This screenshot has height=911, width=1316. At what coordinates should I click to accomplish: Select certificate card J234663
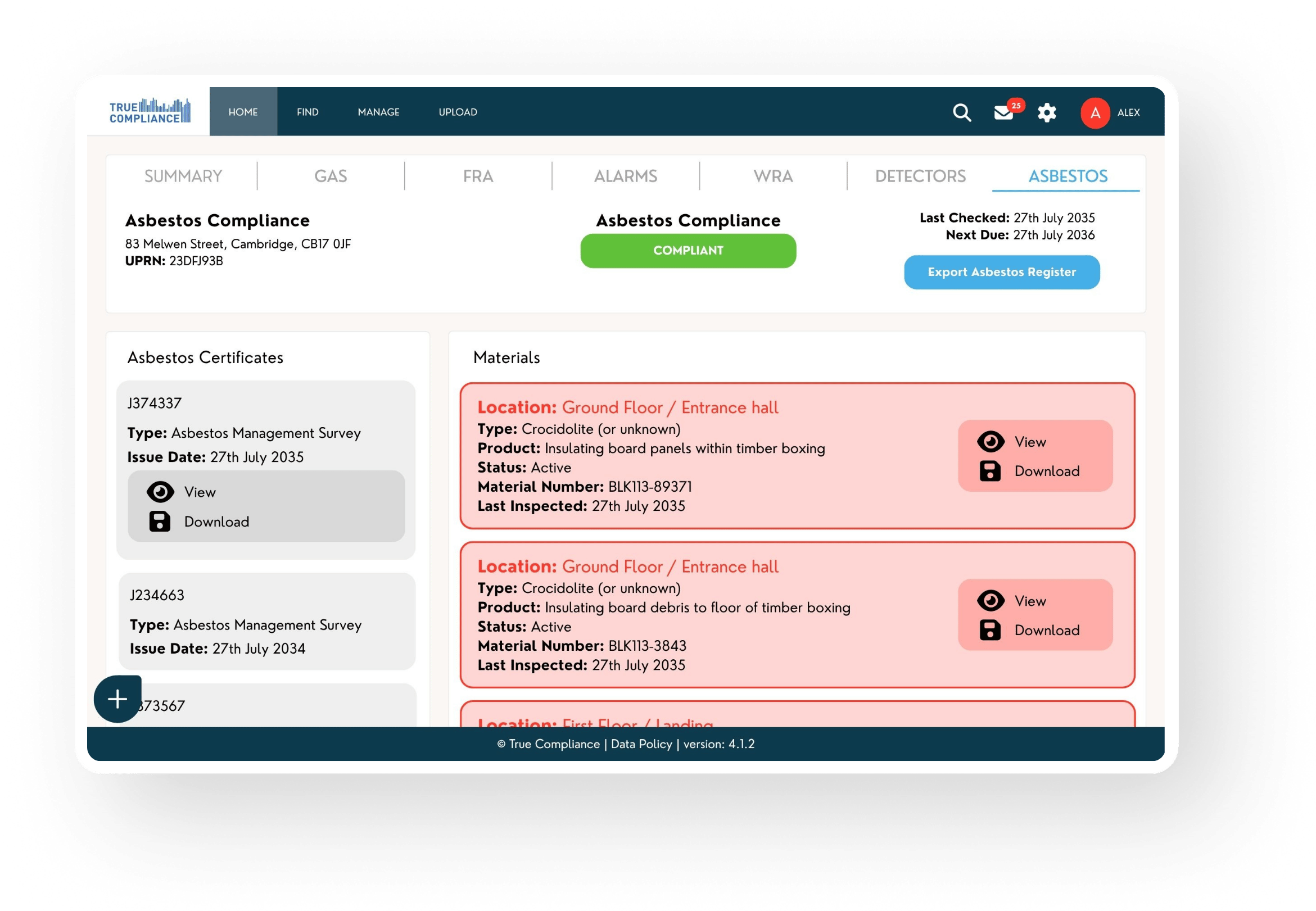(266, 621)
